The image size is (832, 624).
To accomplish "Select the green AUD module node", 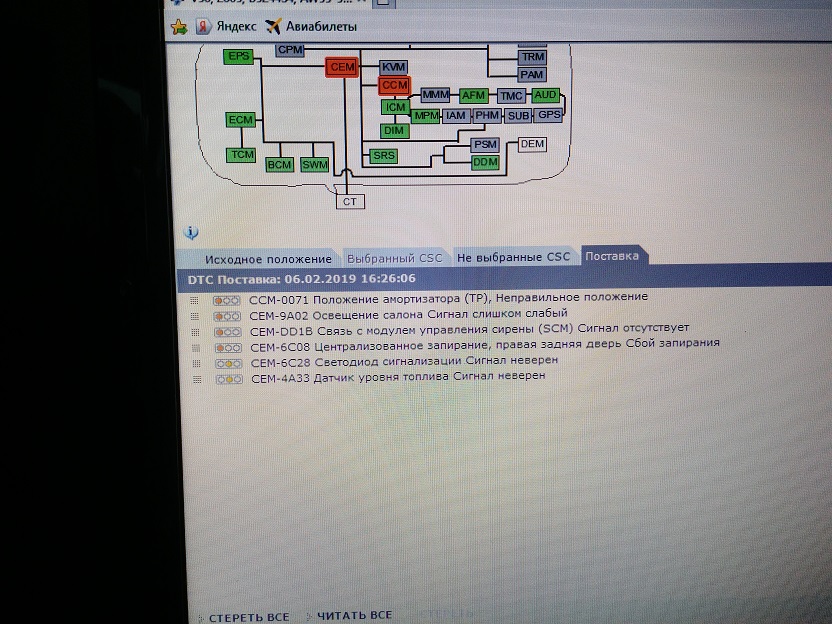I will 545,96.
